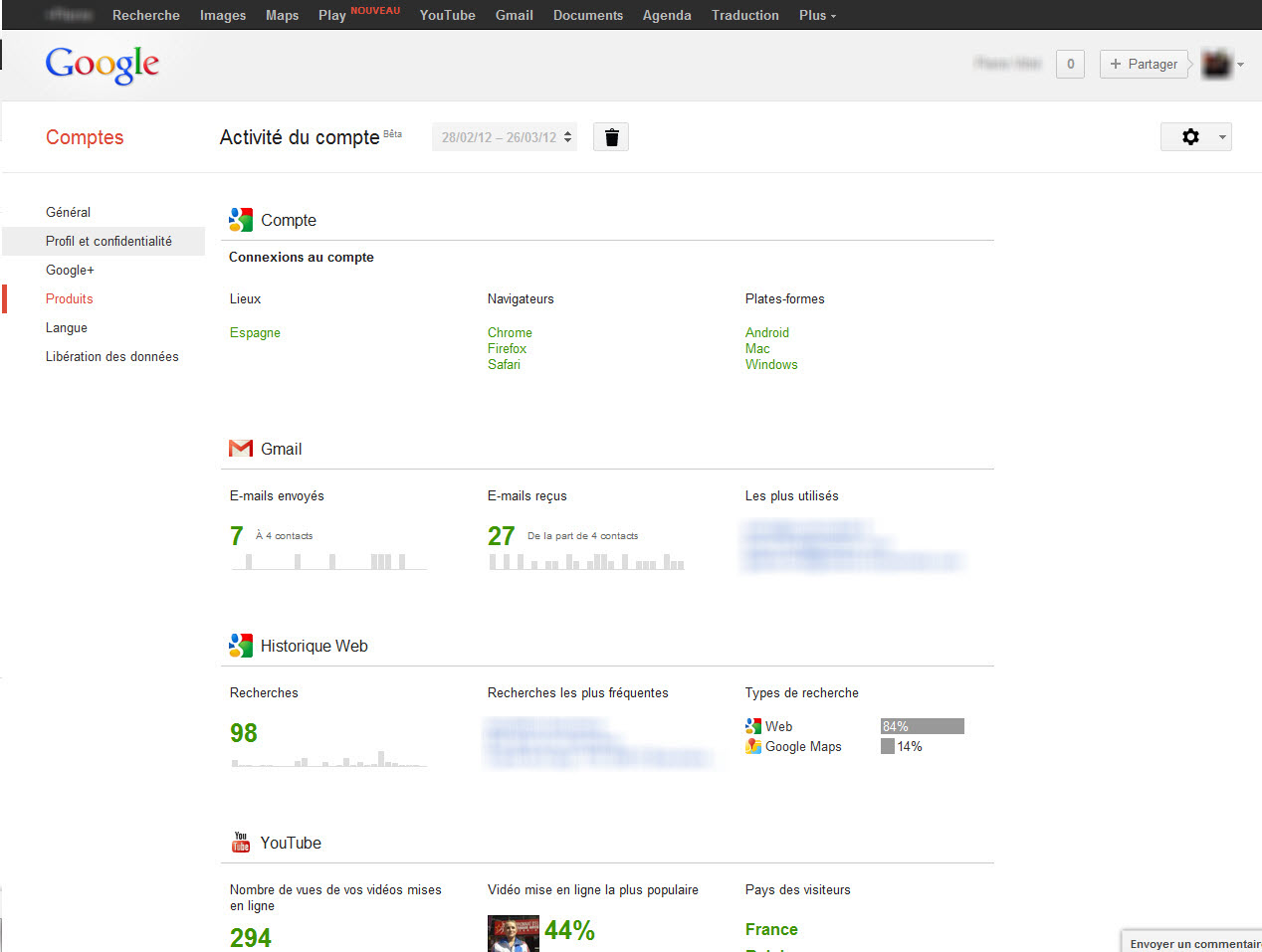Screen dimensions: 1262x952
Task: Click the Historique Web section icon
Action: (x=241, y=646)
